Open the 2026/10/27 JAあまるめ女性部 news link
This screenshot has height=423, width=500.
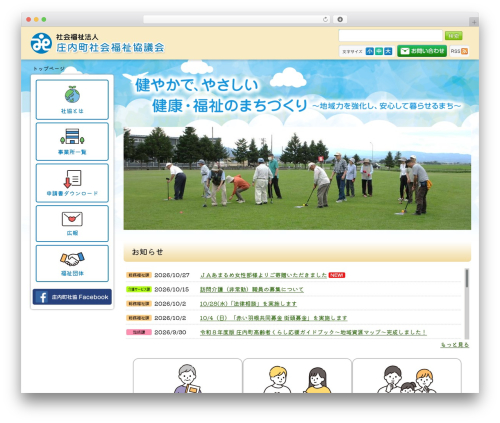(x=263, y=275)
